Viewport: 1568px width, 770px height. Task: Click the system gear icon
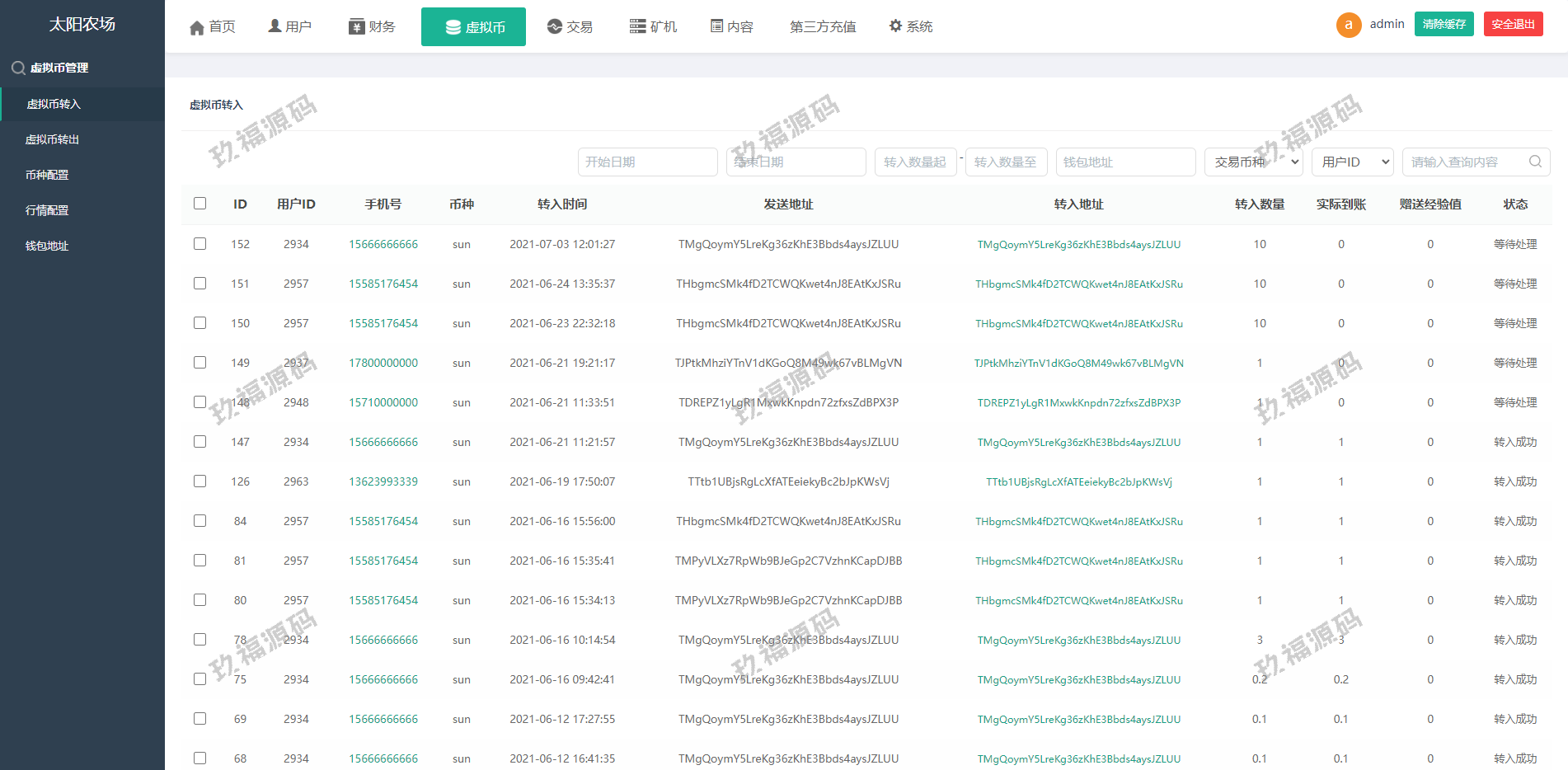click(895, 26)
